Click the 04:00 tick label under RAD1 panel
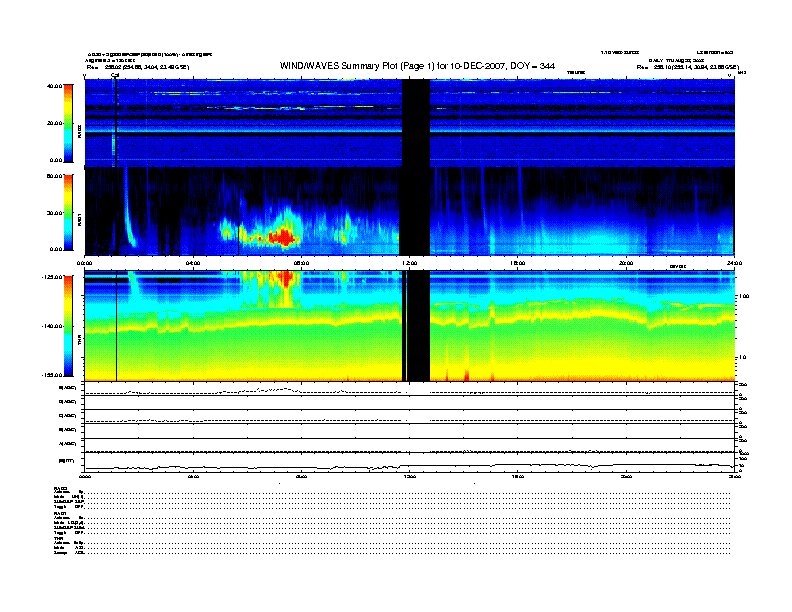792x612 pixels. click(193, 263)
